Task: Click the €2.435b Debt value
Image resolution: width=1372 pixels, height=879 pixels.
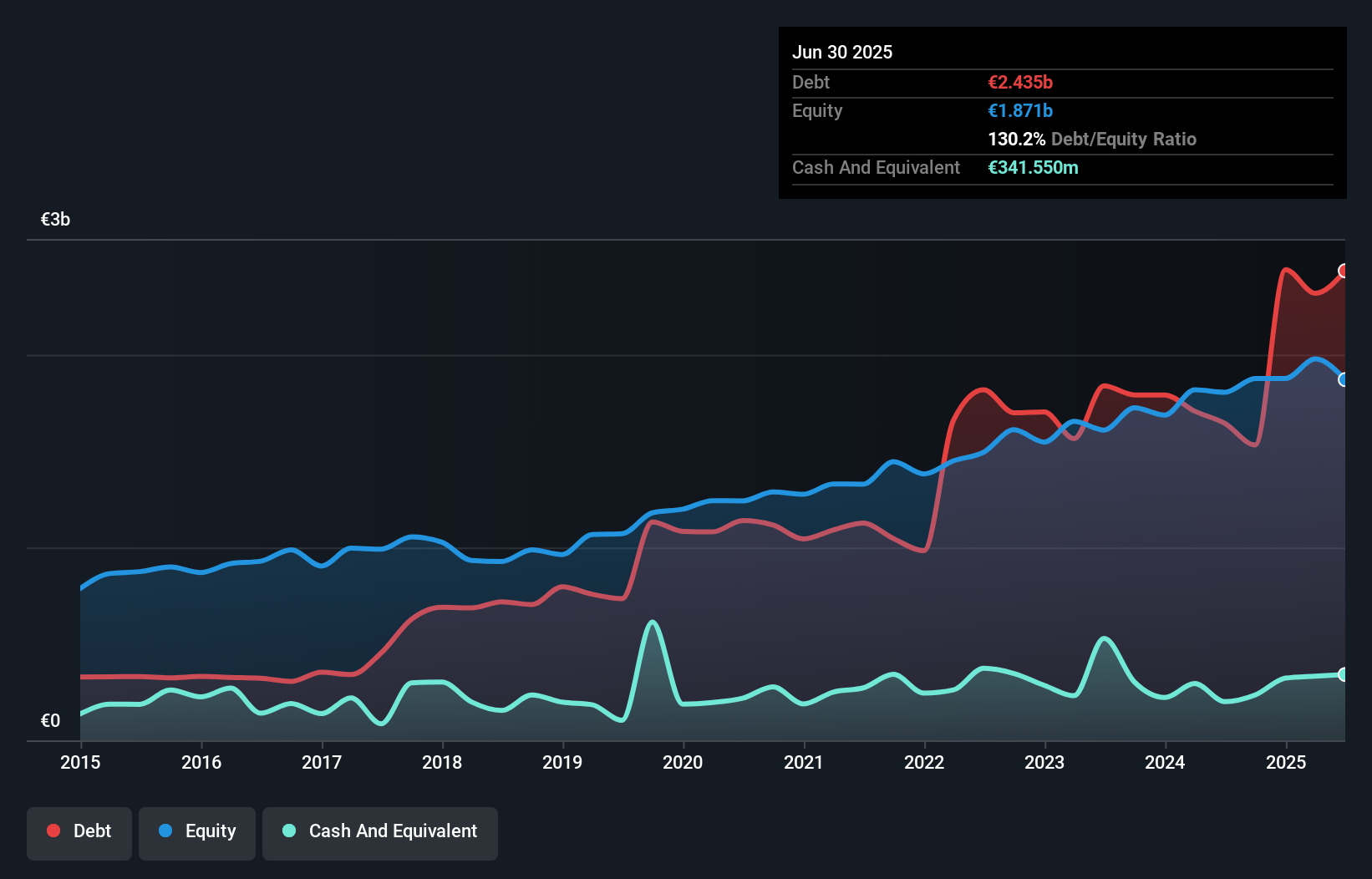Action: [1020, 82]
